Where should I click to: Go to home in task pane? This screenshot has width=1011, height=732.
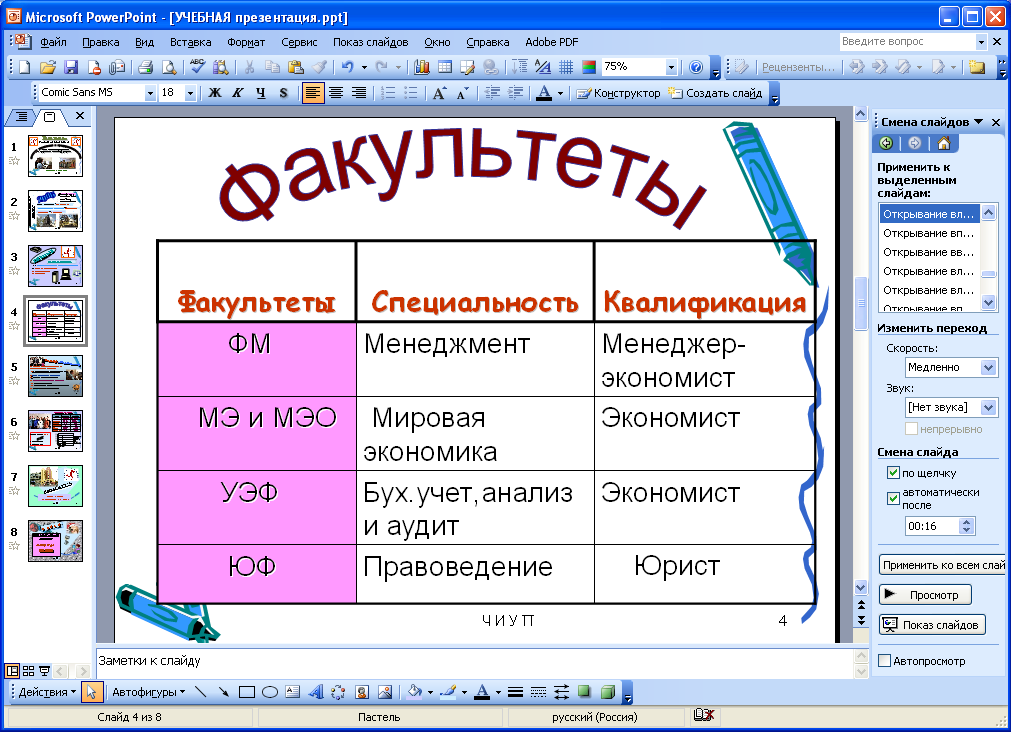tap(943, 143)
